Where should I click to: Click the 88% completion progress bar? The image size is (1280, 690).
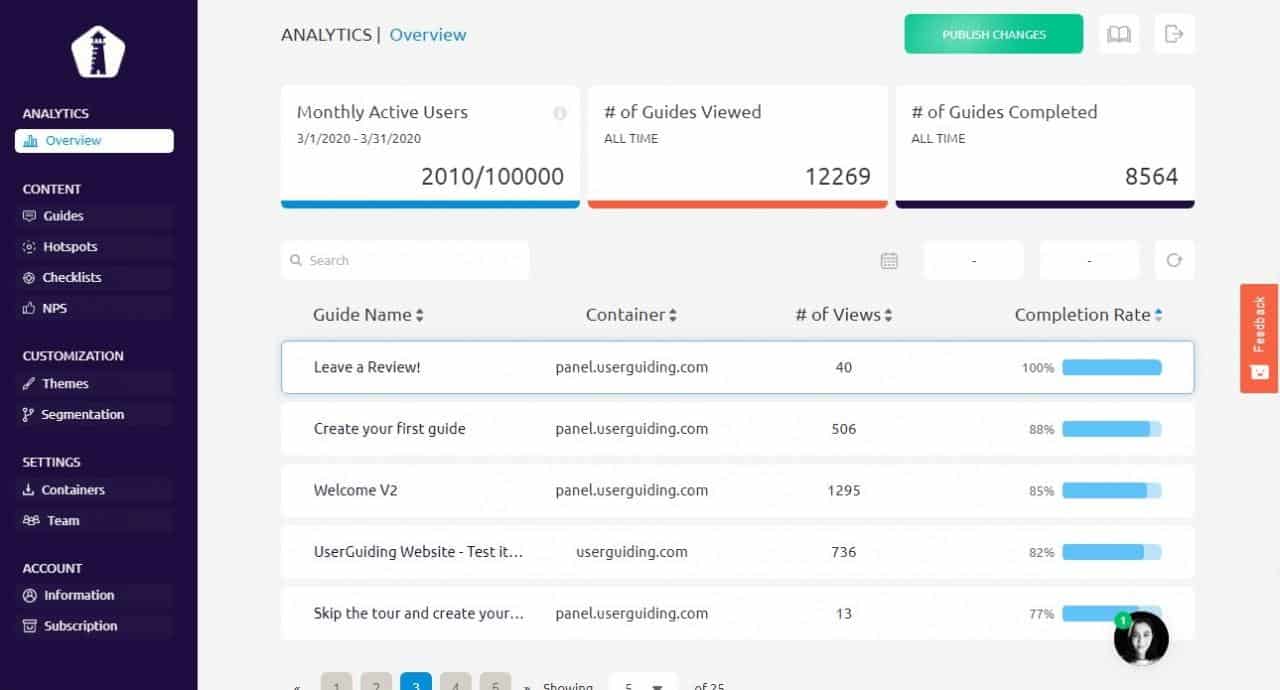[1112, 429]
